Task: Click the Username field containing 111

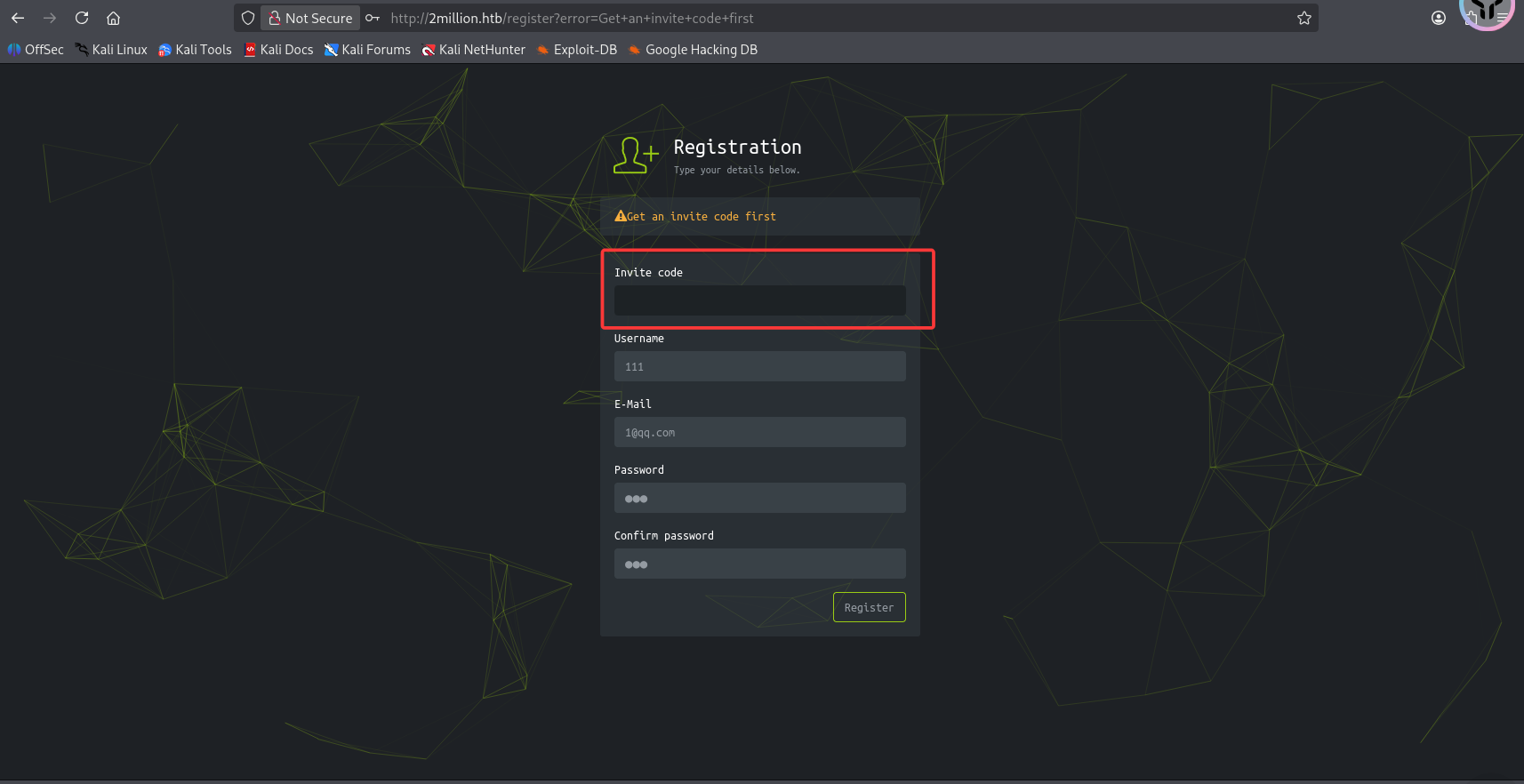Action: click(x=759, y=366)
